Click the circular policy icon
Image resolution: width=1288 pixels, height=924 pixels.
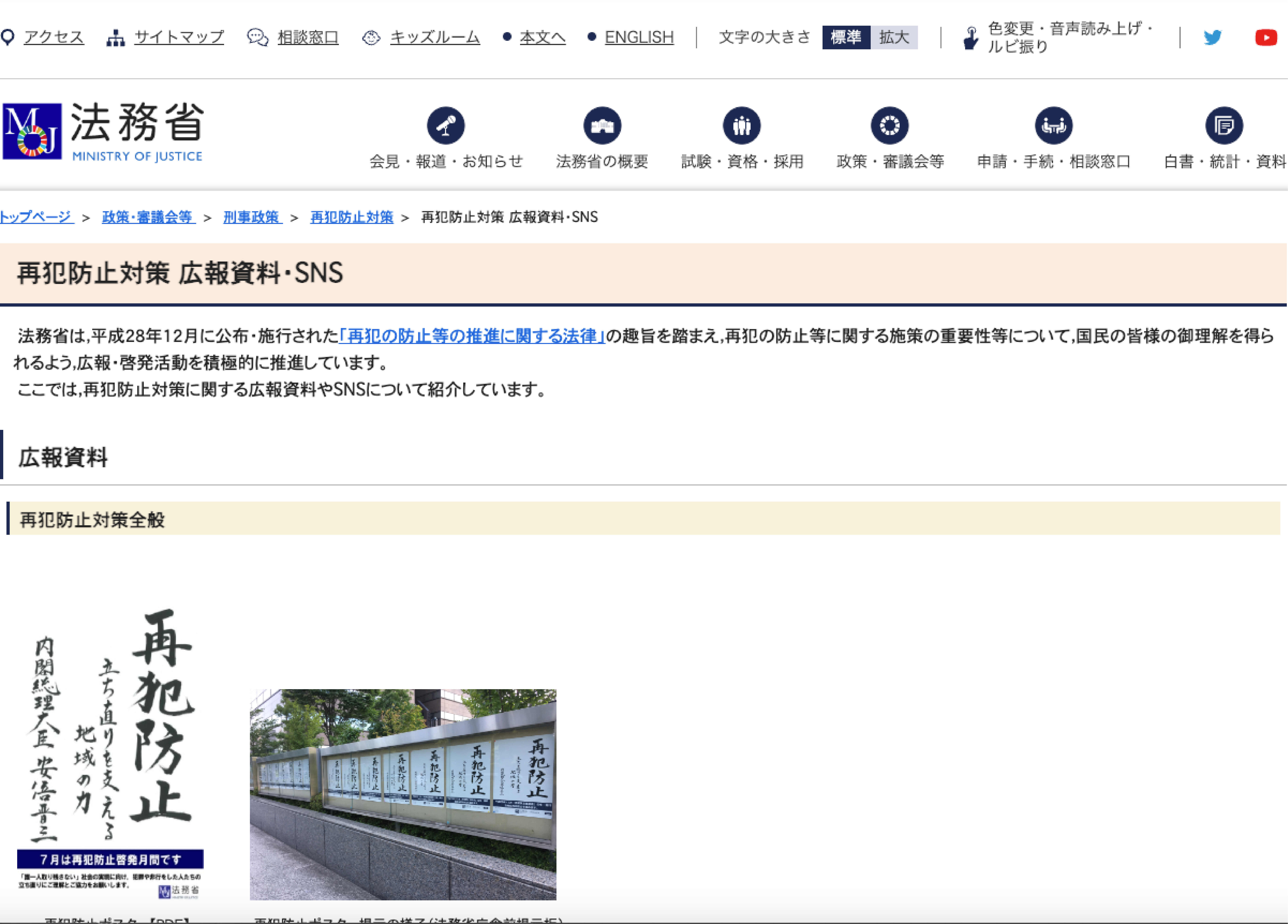[890, 125]
